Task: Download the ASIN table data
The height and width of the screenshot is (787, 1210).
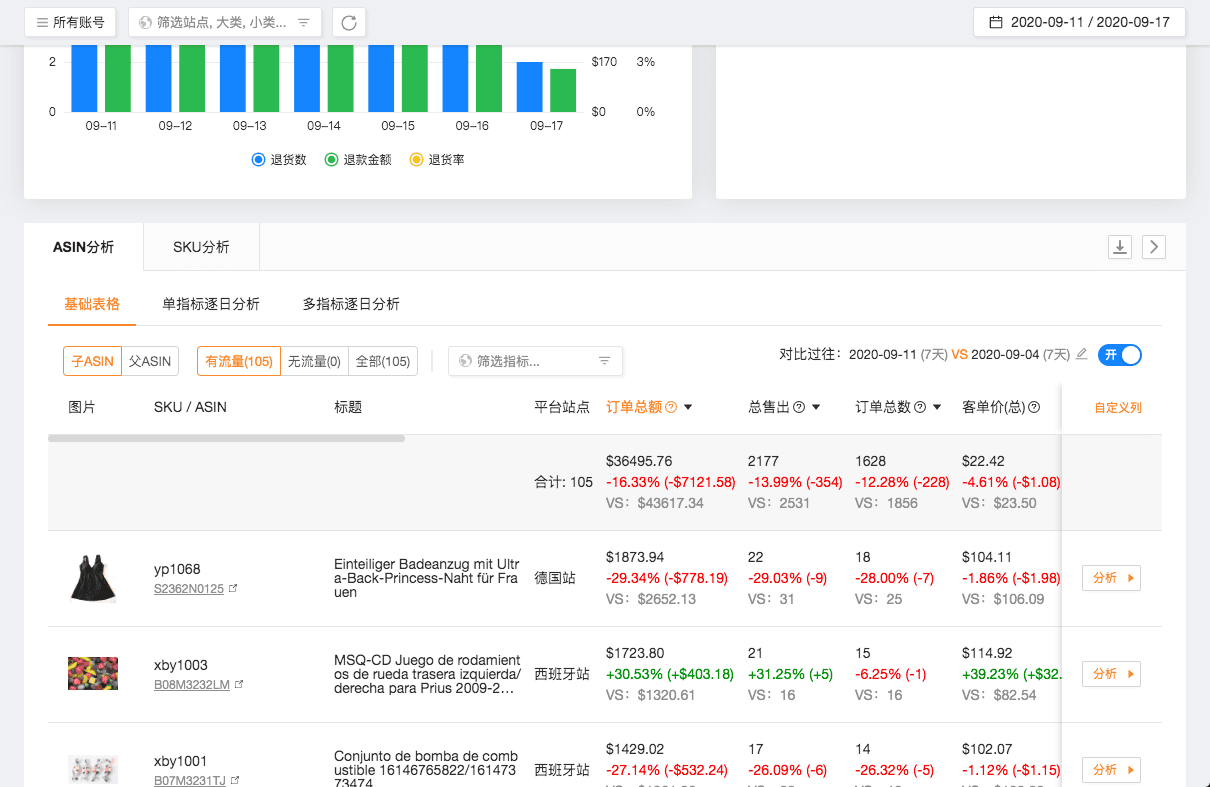Action: [1120, 247]
